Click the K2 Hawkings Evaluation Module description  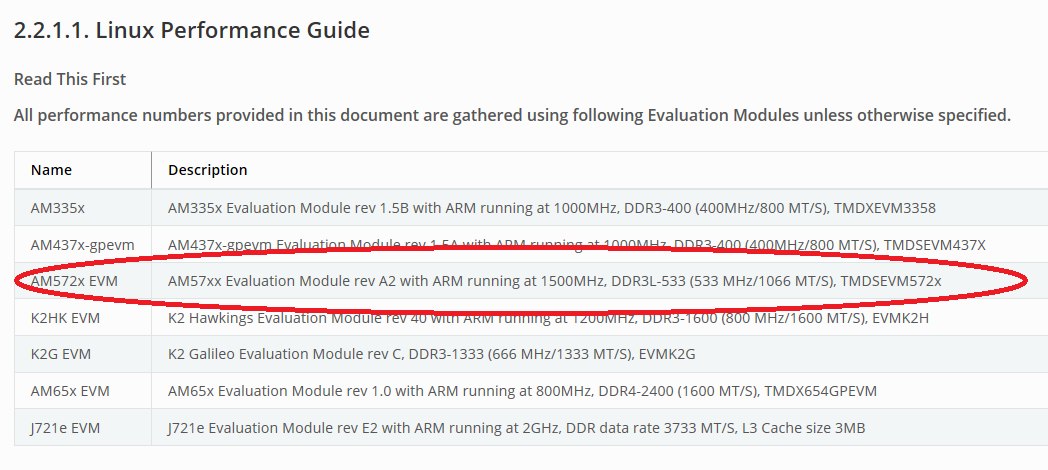(548, 318)
